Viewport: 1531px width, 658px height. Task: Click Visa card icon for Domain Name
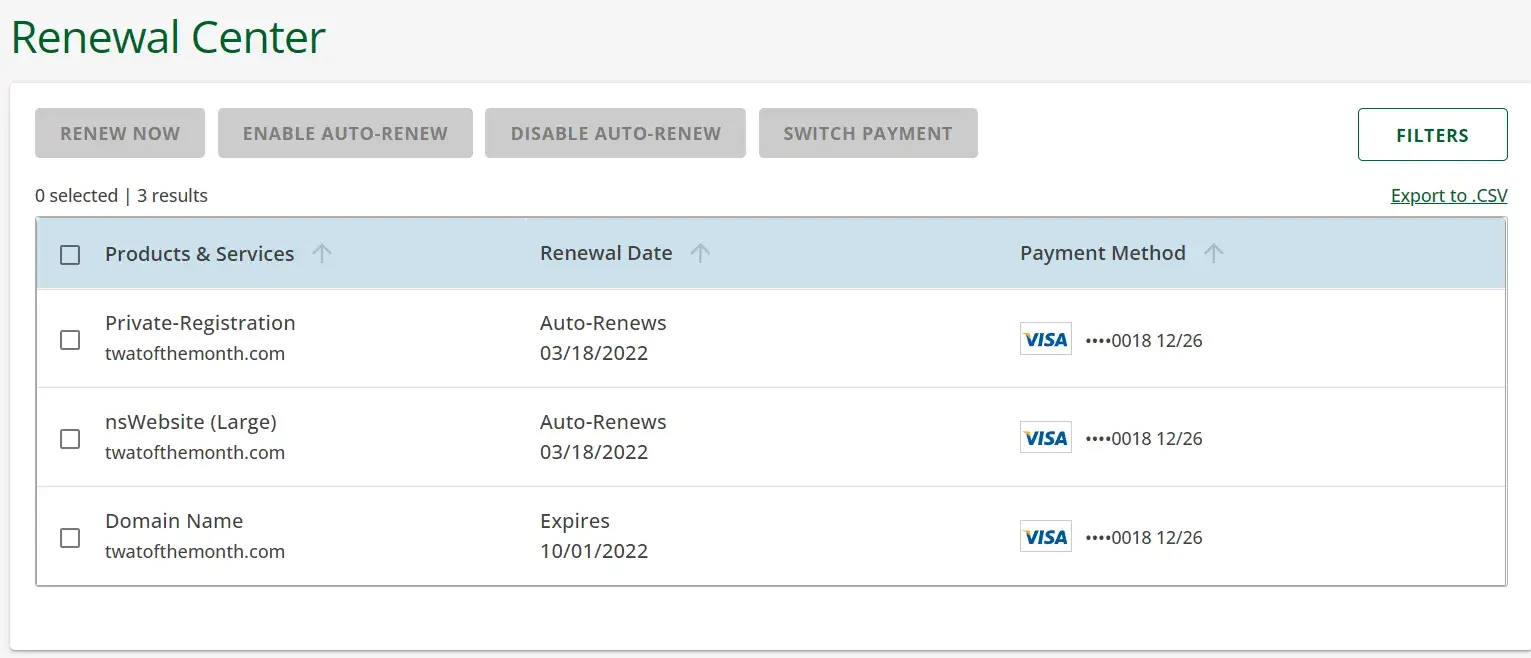[1045, 537]
